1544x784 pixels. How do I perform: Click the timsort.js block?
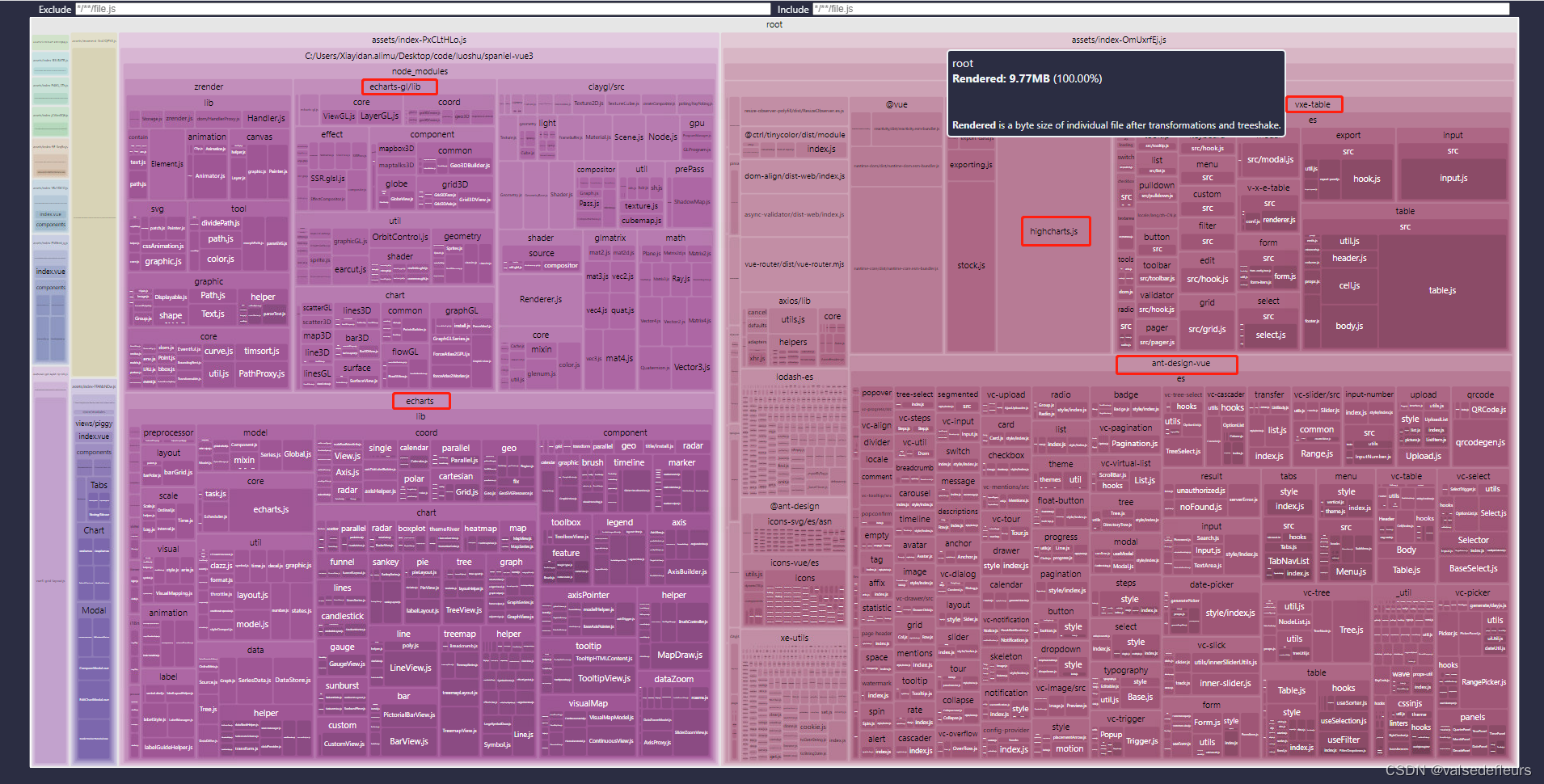[x=261, y=351]
